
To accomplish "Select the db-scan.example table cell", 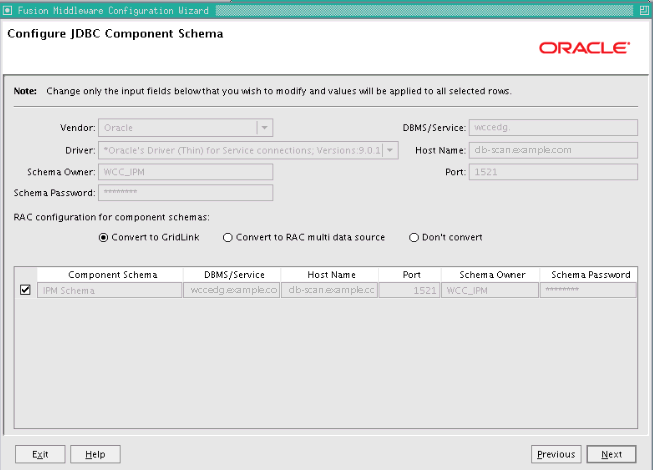I will click(x=329, y=290).
